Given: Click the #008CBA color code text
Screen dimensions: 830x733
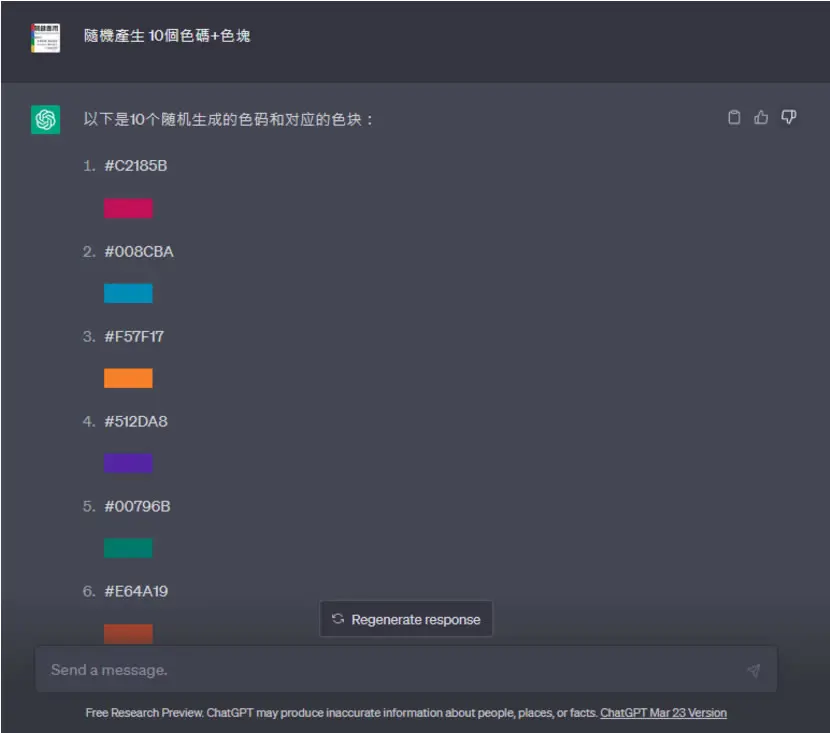Looking at the screenshot, I should [x=139, y=251].
